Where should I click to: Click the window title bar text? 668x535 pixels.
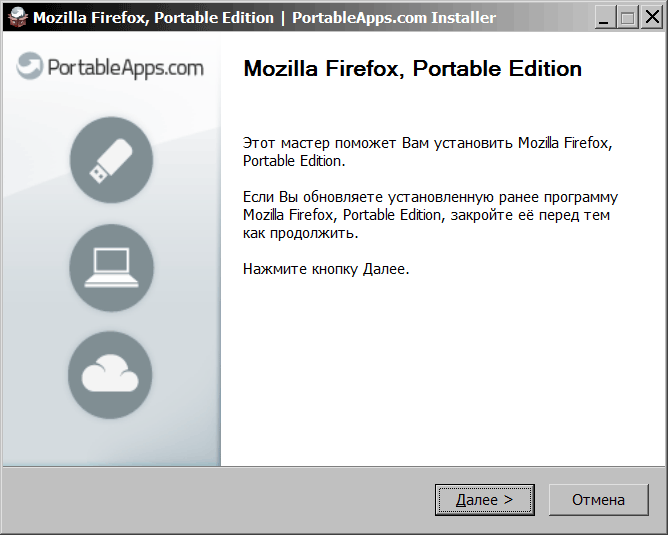[x=153, y=18]
